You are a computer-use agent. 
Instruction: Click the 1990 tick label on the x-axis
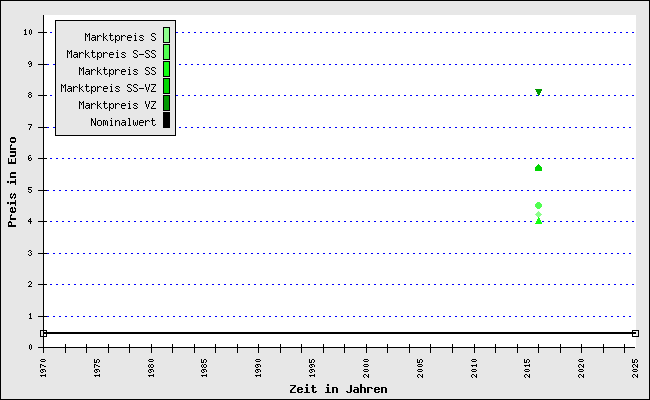coord(259,366)
